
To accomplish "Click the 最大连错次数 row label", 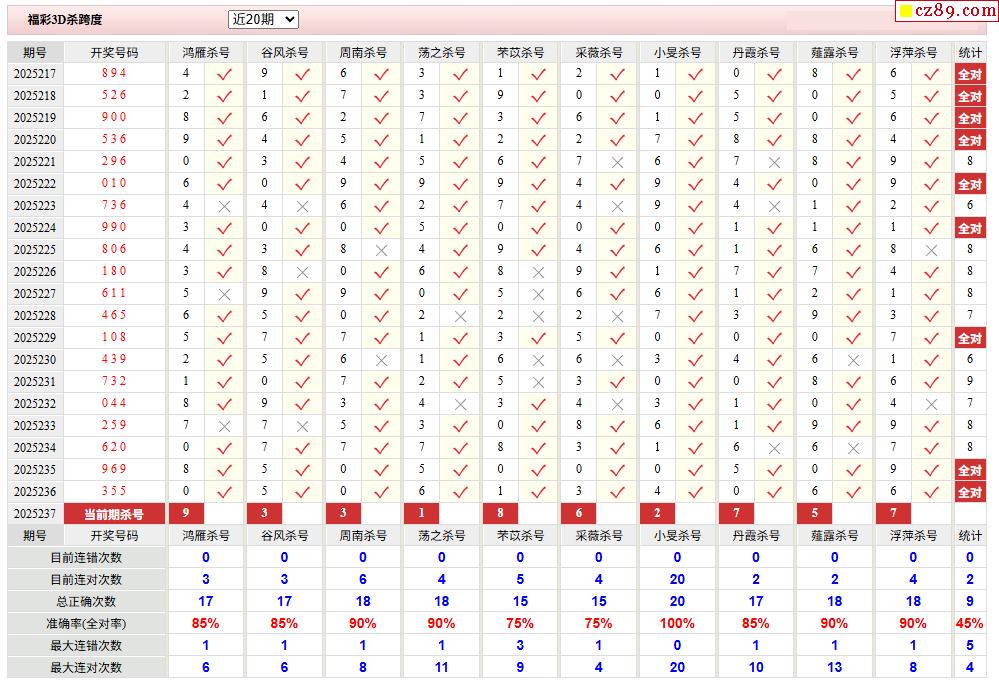I will point(86,645).
